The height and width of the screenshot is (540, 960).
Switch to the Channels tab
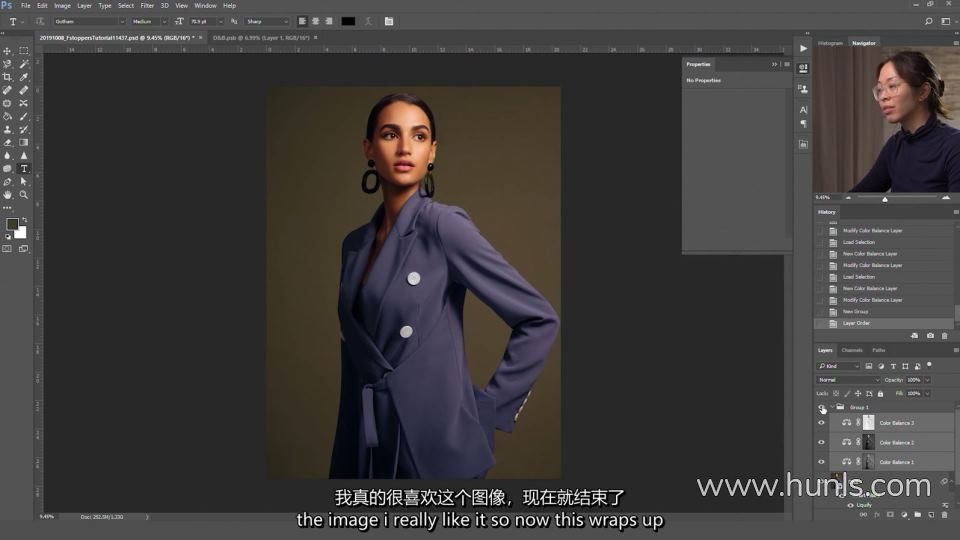[x=852, y=350]
